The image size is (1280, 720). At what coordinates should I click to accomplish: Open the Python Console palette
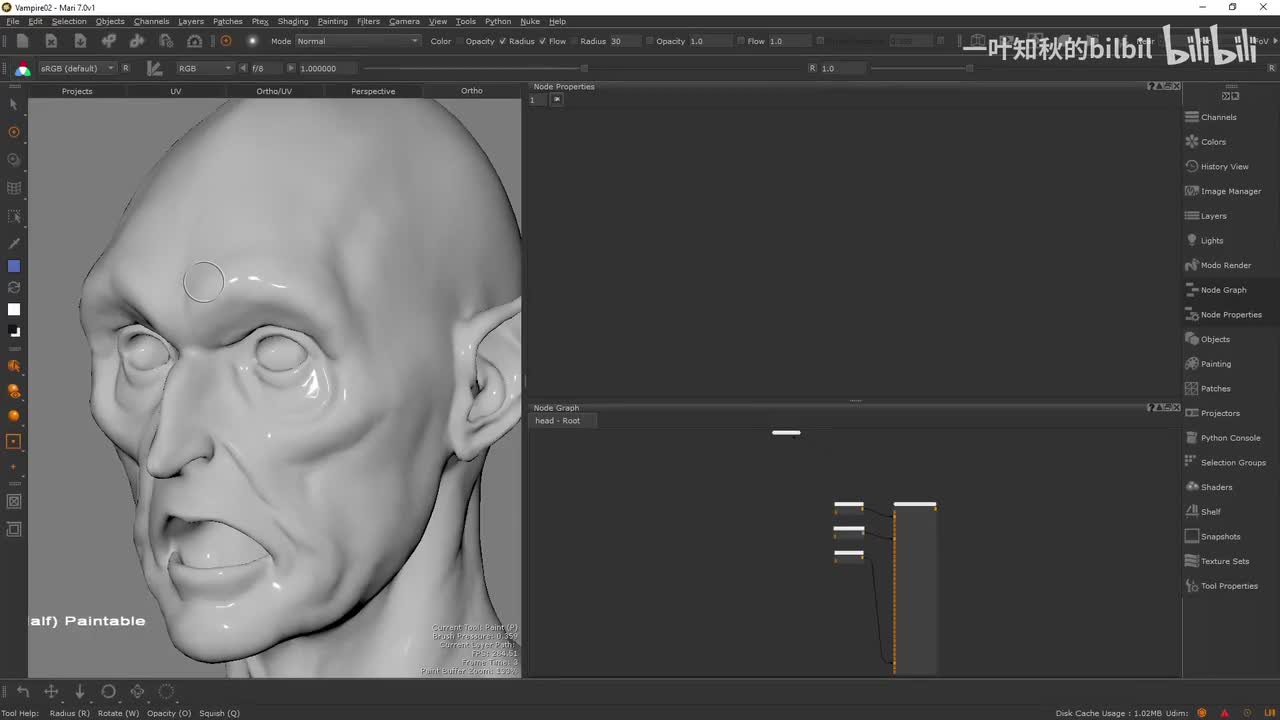pyautogui.click(x=1230, y=438)
